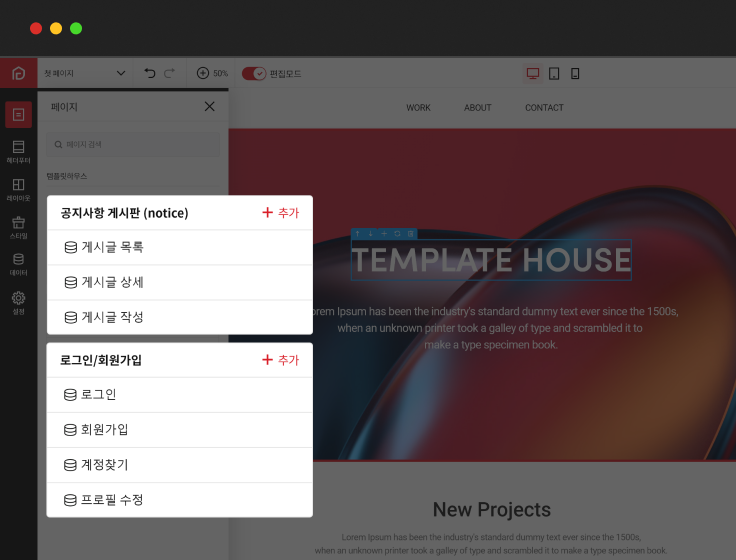Click database icon beside 로그인

pyautogui.click(x=70, y=395)
